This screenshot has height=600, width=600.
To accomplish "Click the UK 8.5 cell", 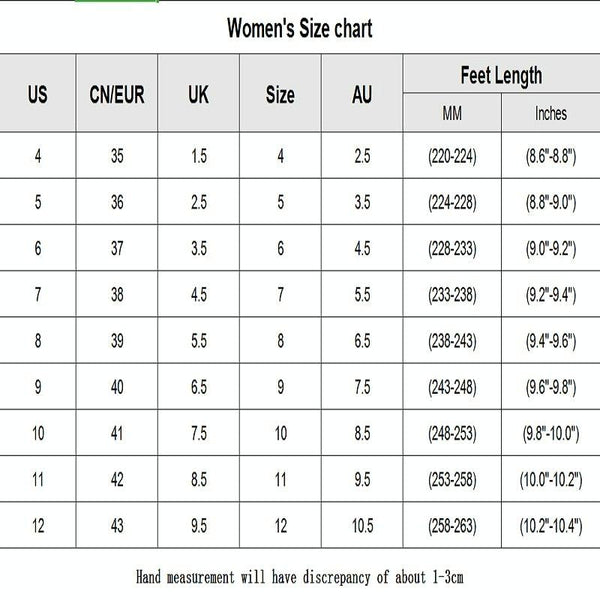I will (198, 479).
